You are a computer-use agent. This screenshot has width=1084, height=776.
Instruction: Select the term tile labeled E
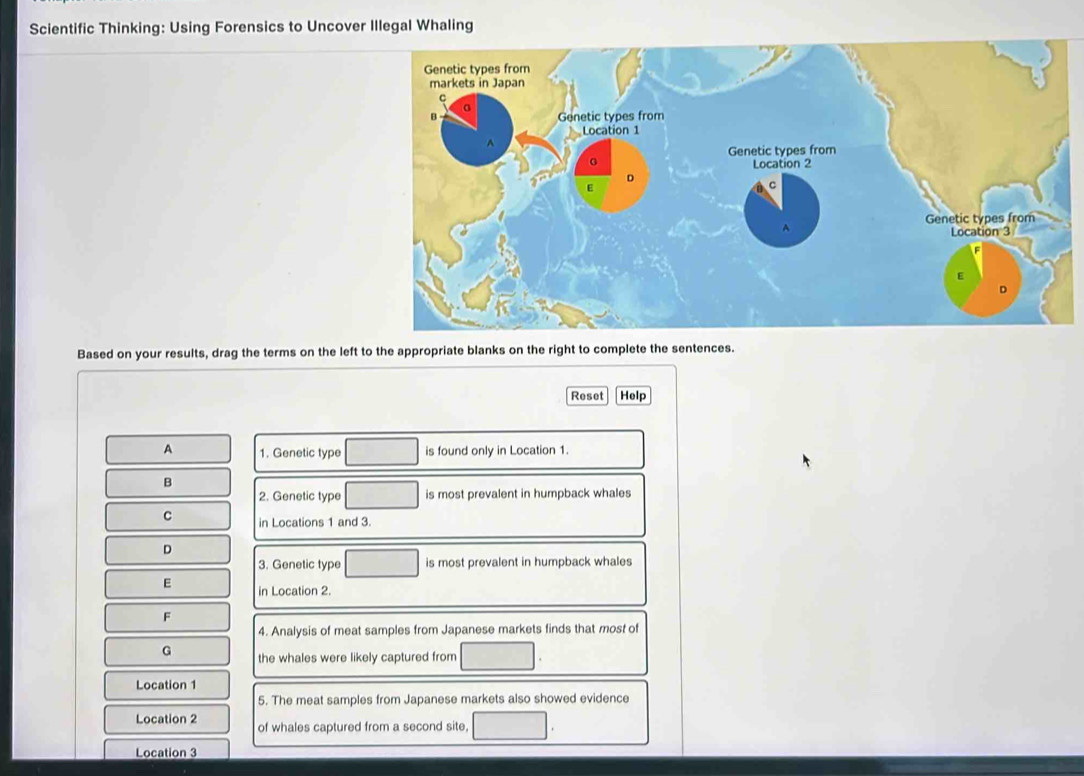tap(168, 583)
